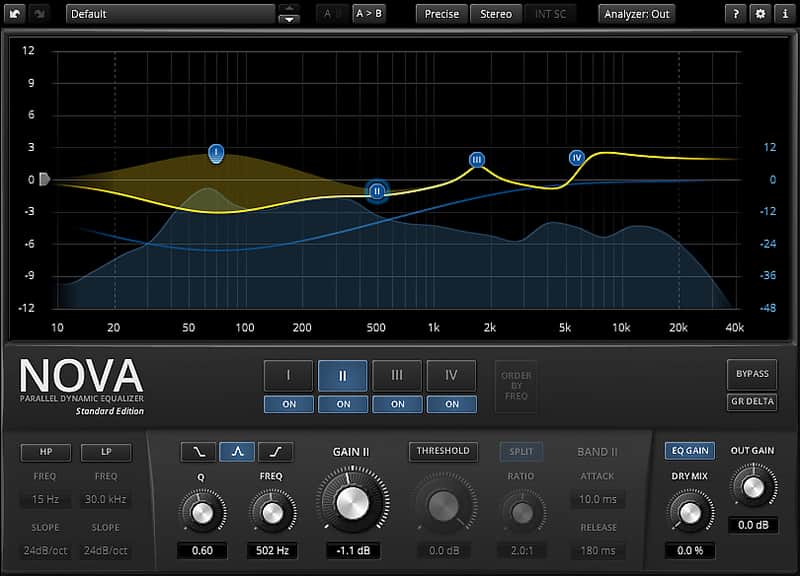Click the zero dB display range handle
The height and width of the screenshot is (576, 800).
[44, 179]
